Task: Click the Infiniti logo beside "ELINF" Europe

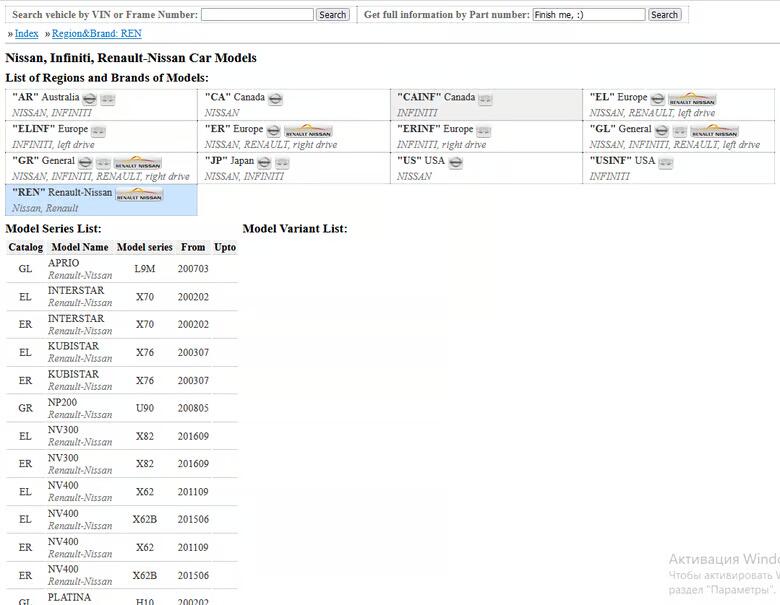Action: coord(98,131)
